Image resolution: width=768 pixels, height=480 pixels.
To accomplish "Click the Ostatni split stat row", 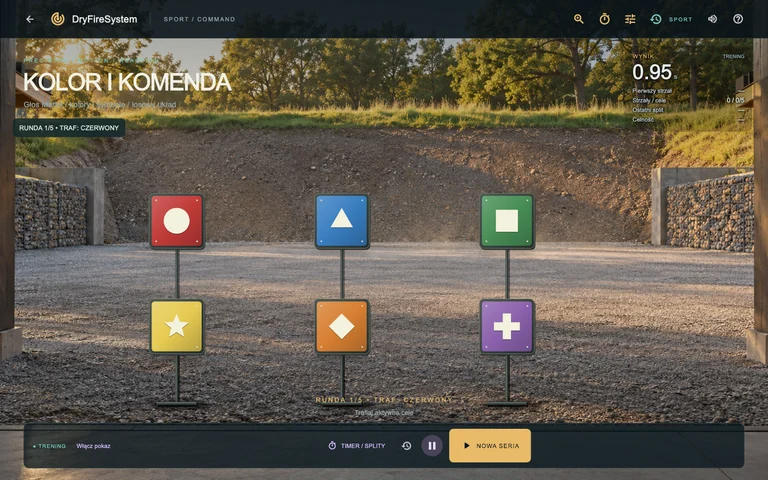I will coord(688,110).
